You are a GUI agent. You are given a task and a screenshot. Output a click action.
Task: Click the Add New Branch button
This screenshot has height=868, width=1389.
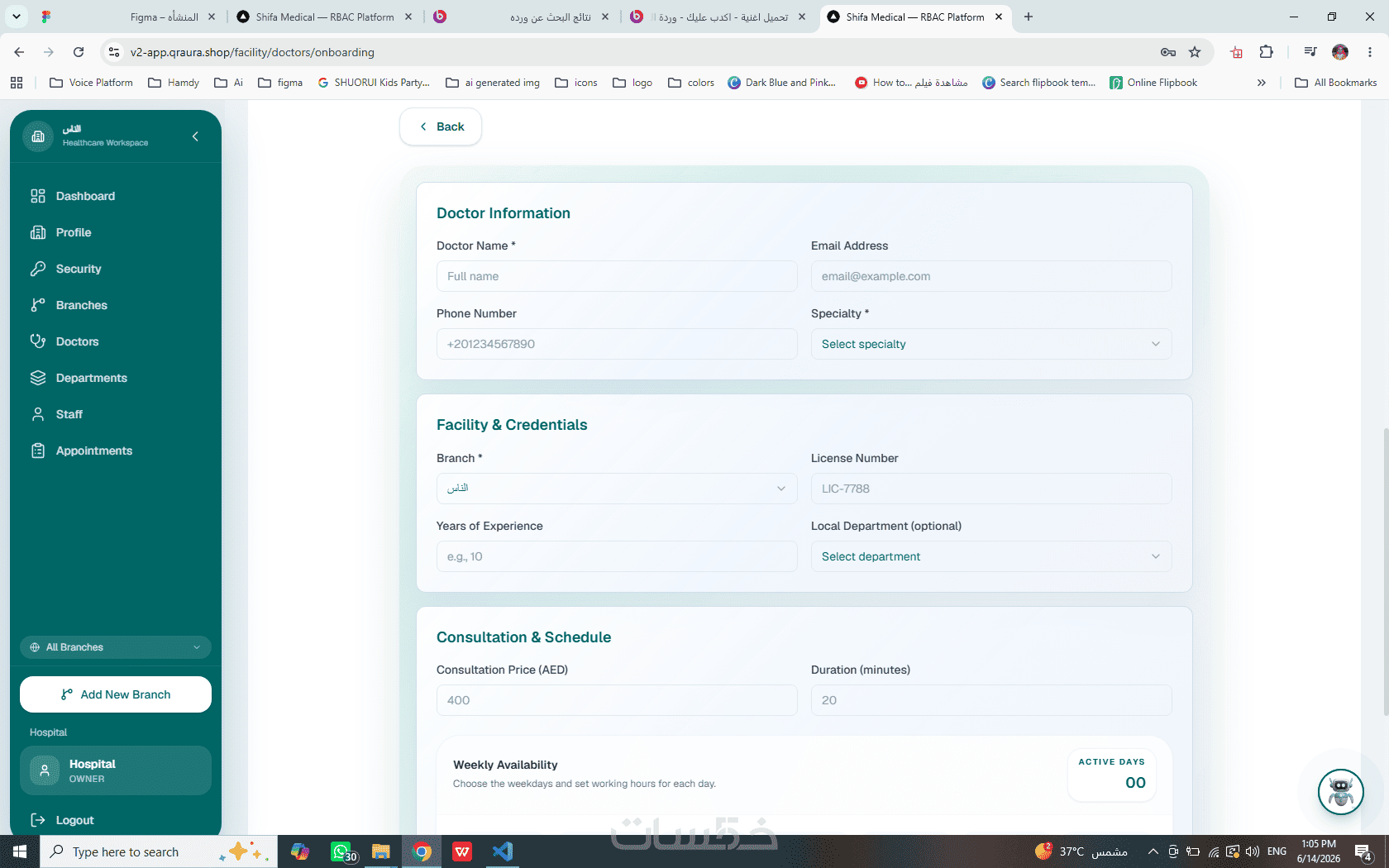116,694
